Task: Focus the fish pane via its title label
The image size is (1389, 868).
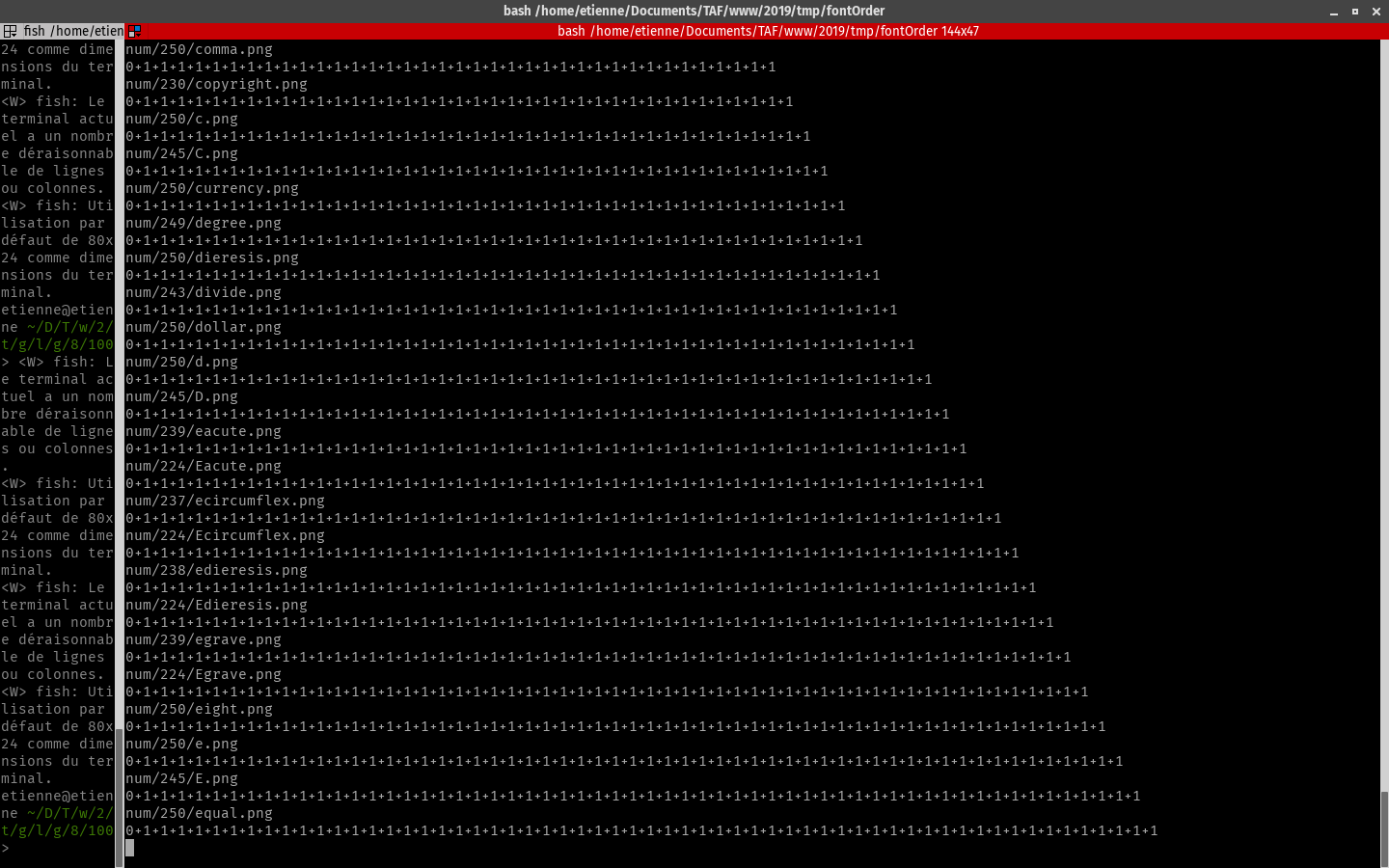Action: (x=73, y=31)
